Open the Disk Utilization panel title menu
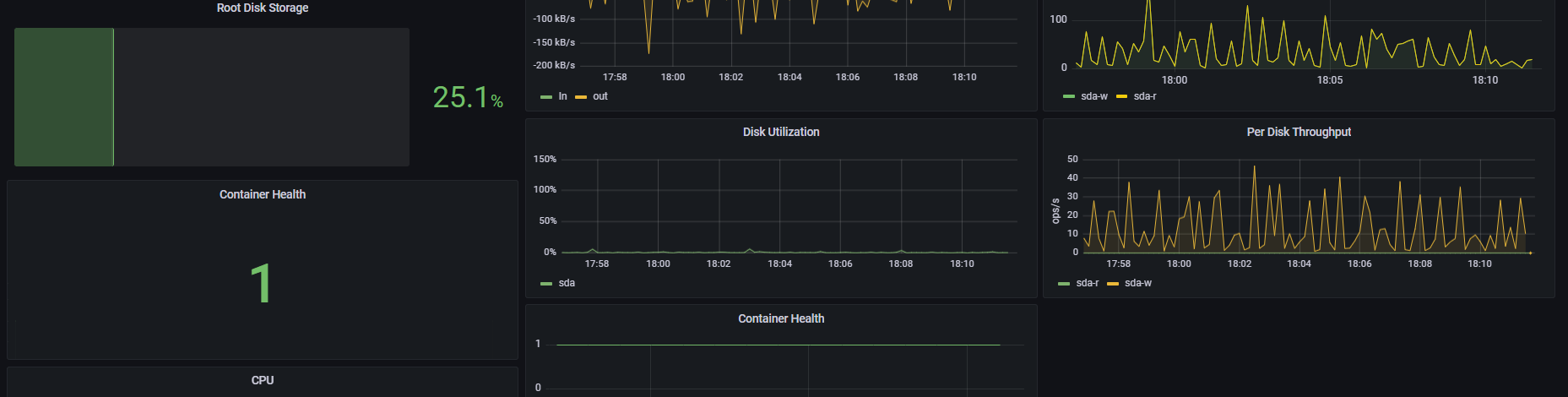 [781, 132]
